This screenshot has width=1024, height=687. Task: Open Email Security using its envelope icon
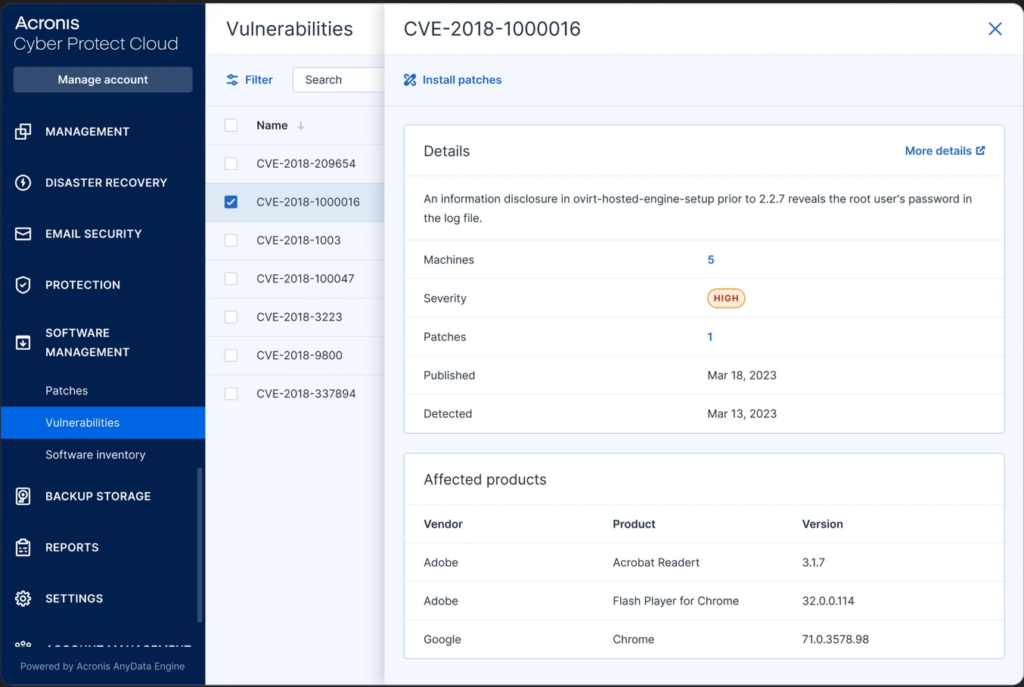pos(21,233)
